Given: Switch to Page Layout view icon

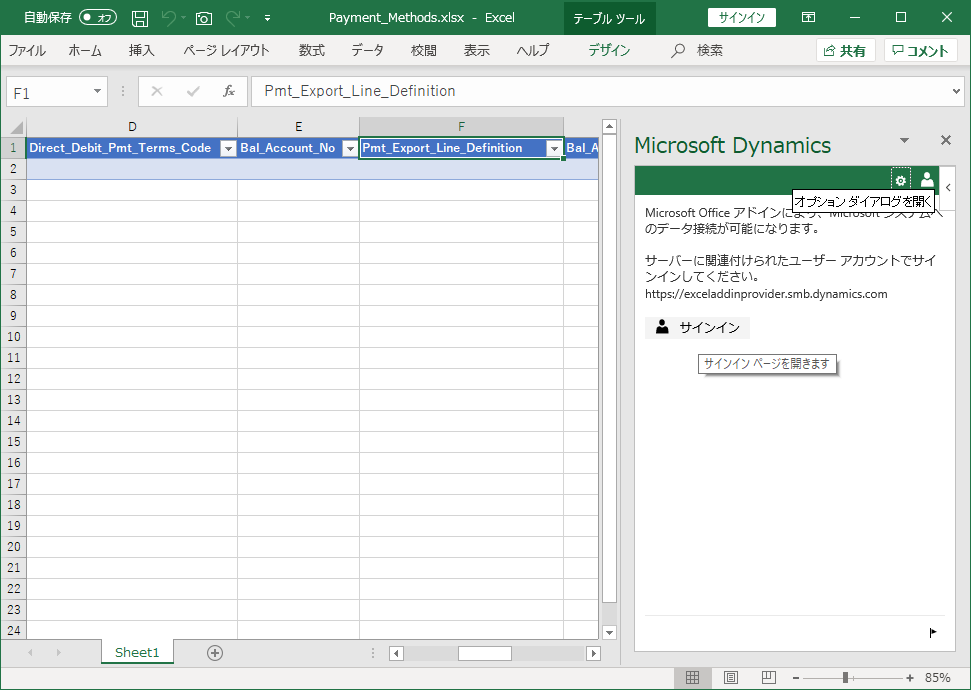Looking at the screenshot, I should coord(731,678).
